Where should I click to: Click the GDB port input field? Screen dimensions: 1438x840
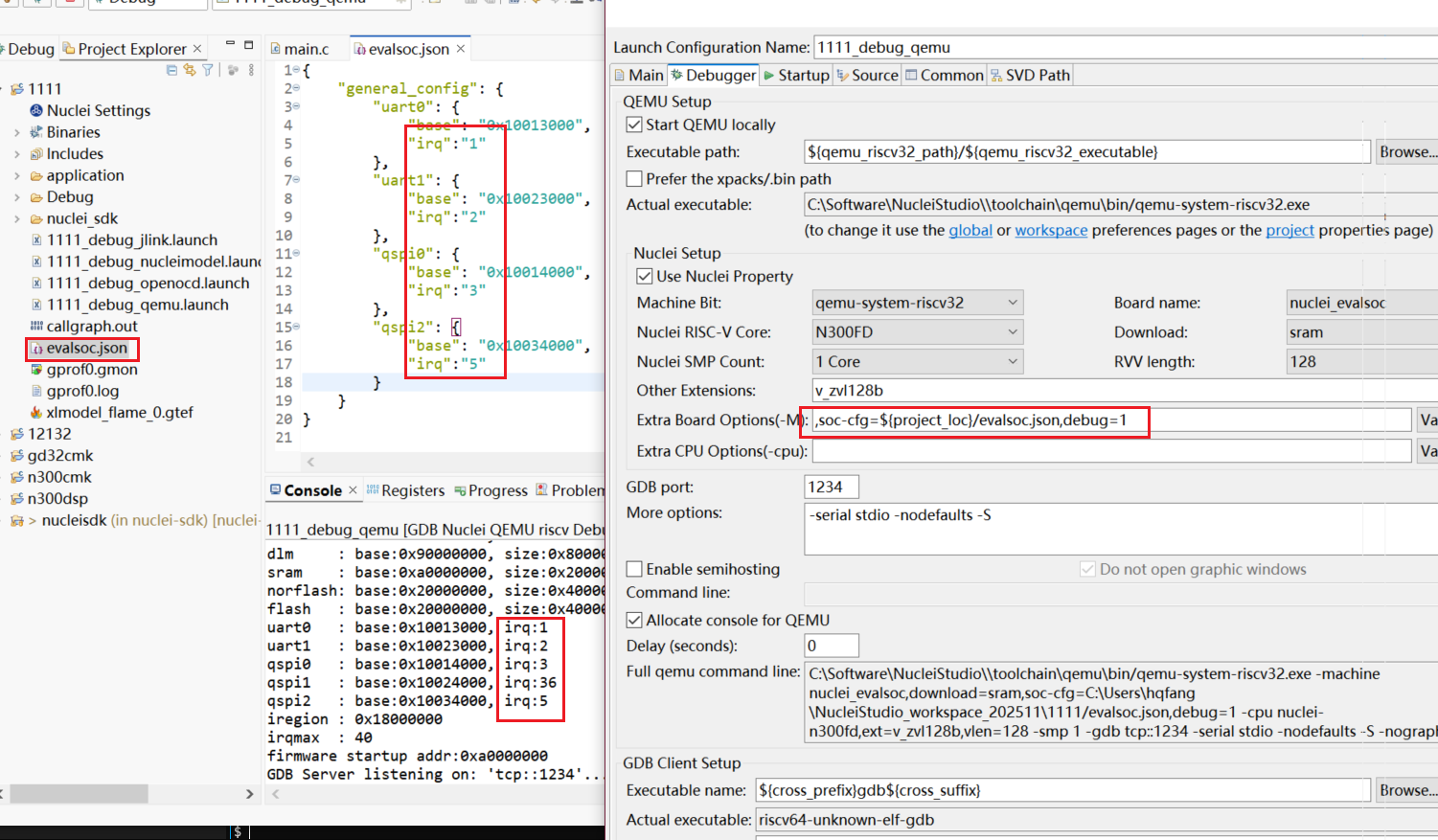coord(831,487)
